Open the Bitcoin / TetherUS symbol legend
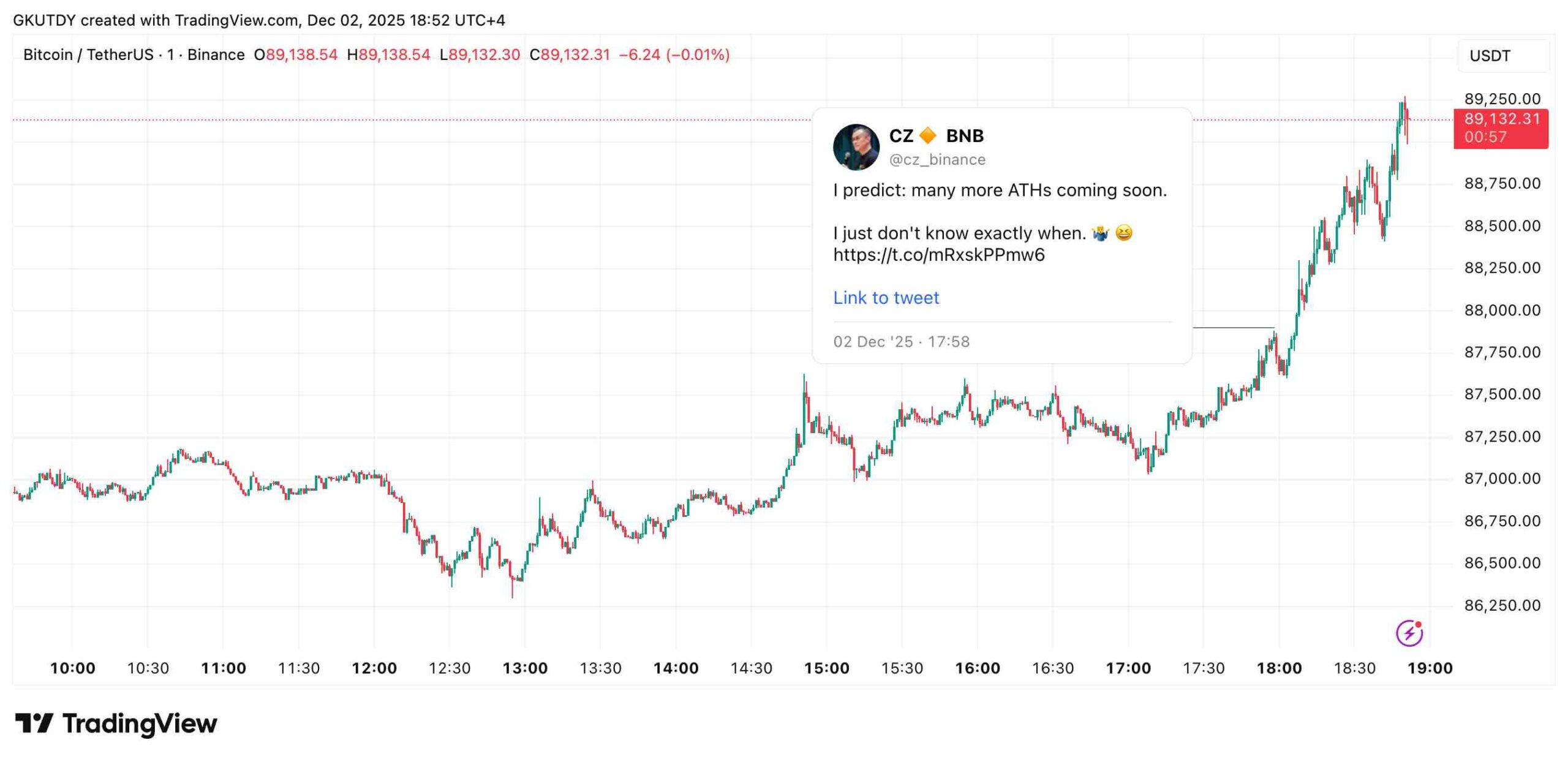 (x=86, y=54)
